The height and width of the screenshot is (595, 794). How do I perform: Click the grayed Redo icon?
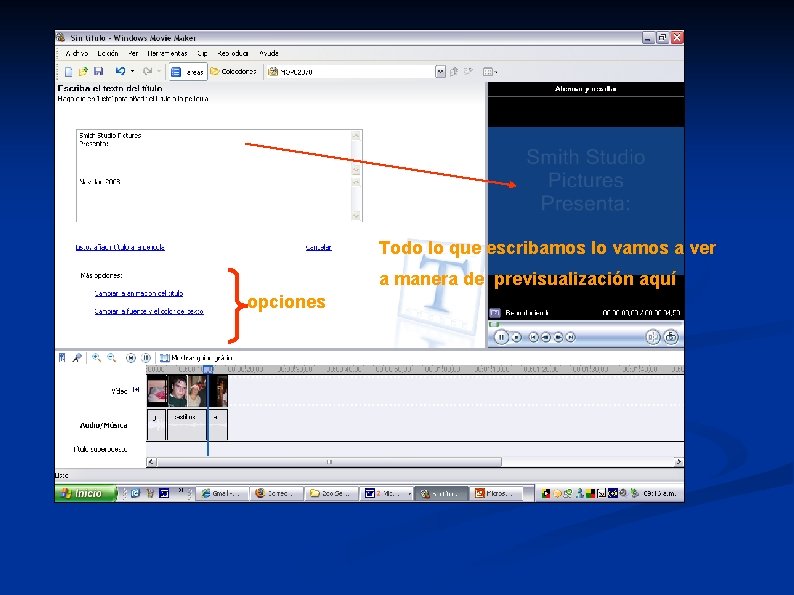tap(147, 72)
